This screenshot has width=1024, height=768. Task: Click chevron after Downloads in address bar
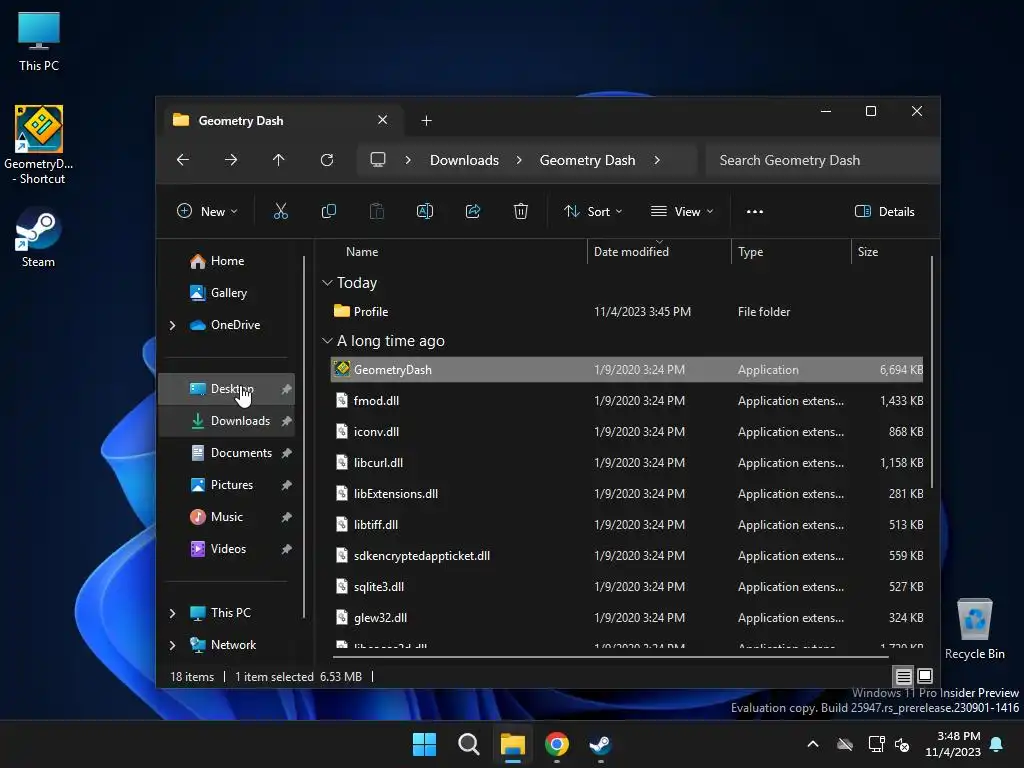519,160
